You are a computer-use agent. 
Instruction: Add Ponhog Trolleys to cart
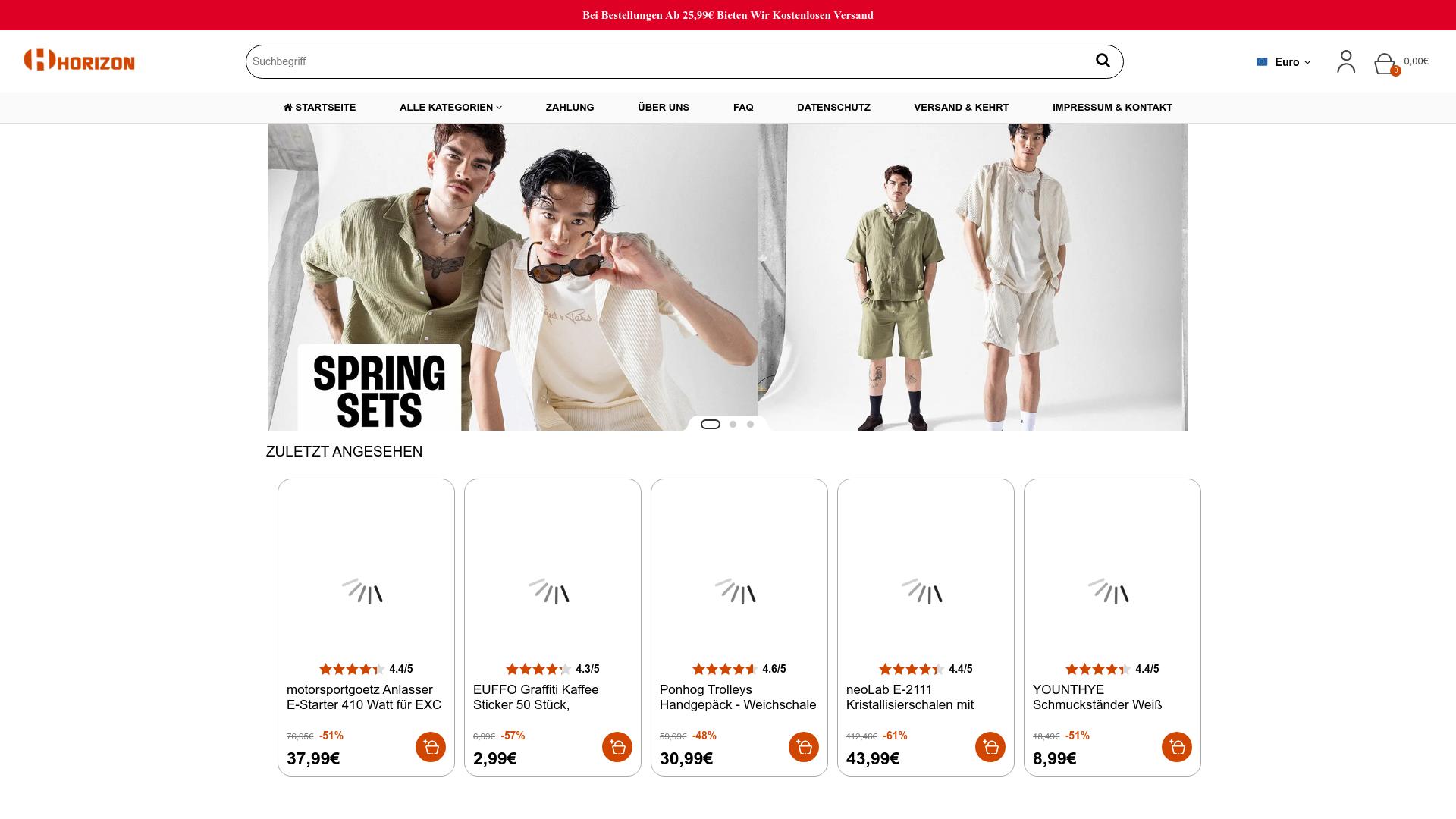[804, 747]
